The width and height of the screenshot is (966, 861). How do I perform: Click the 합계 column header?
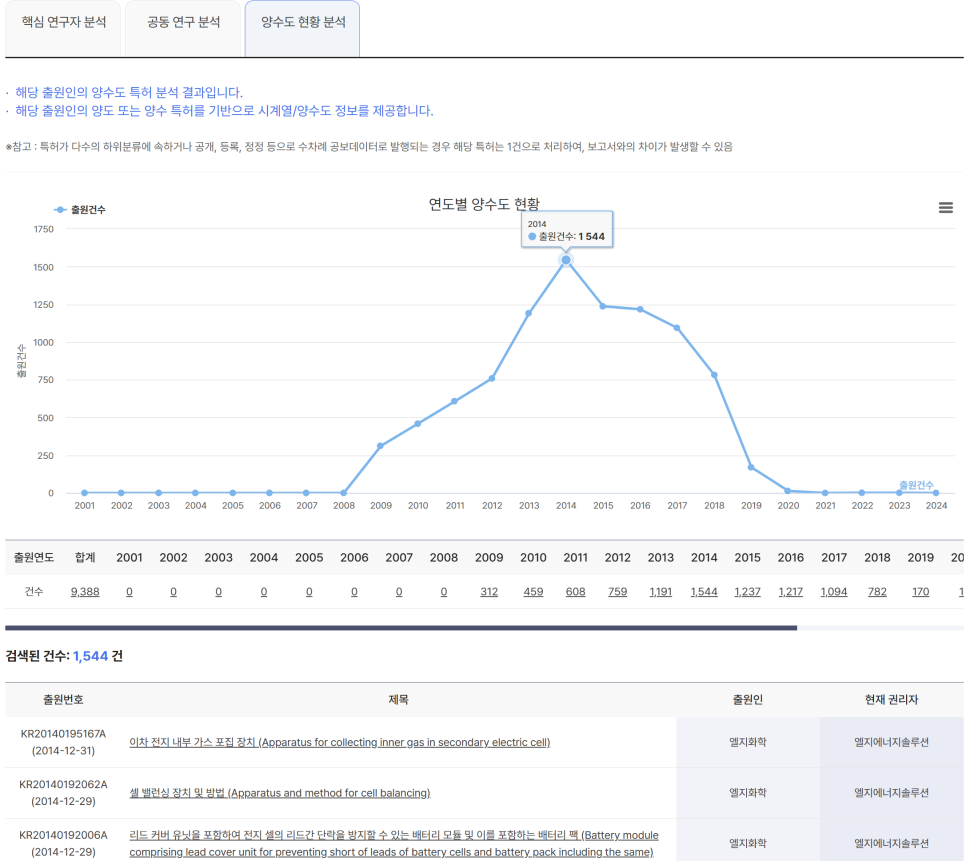pos(85,557)
